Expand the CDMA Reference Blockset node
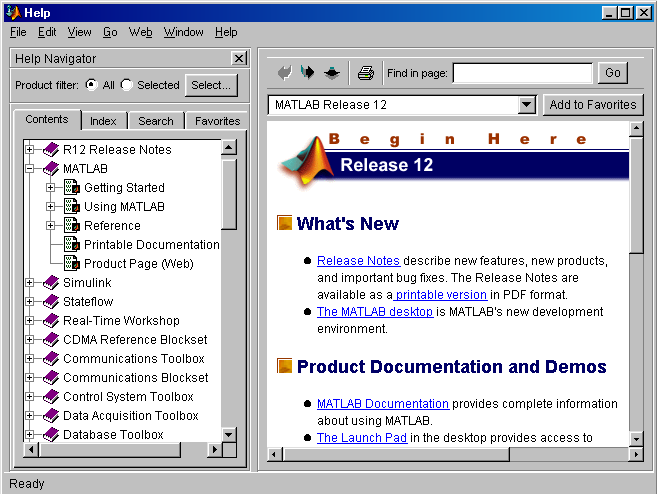This screenshot has height=494, width=657. (x=30, y=339)
